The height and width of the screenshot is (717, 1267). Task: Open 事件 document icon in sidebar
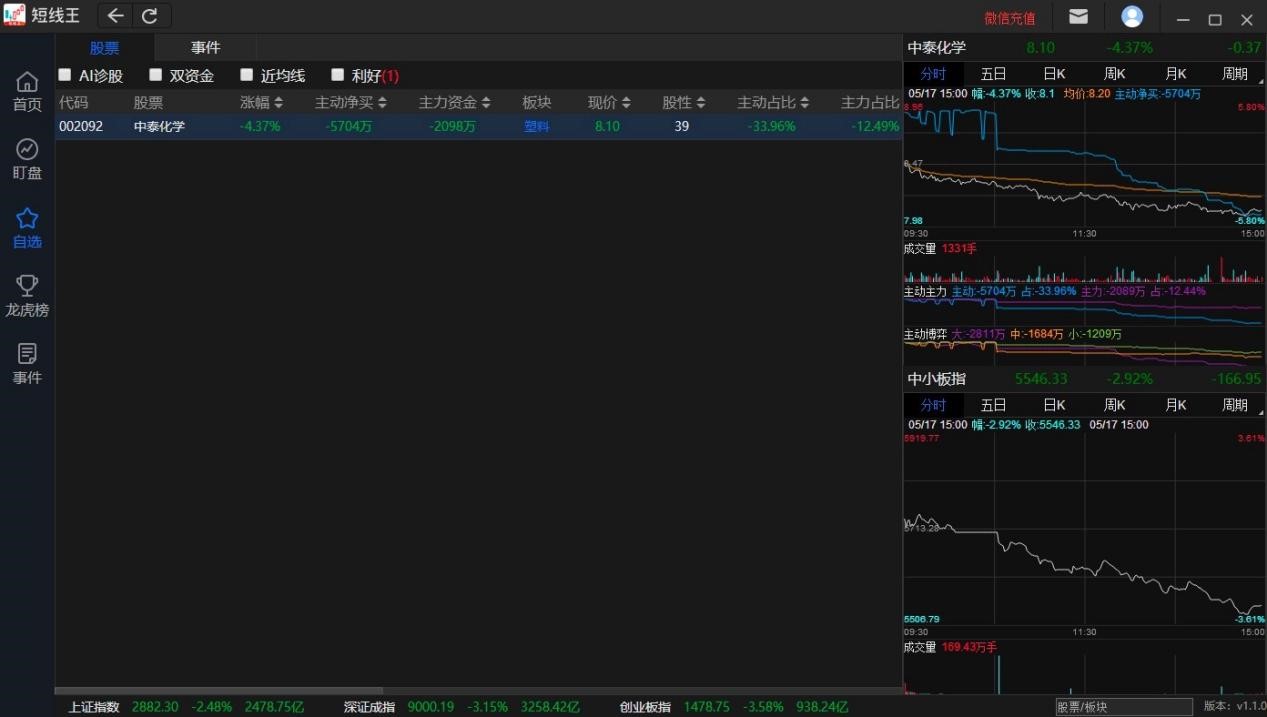[27, 365]
